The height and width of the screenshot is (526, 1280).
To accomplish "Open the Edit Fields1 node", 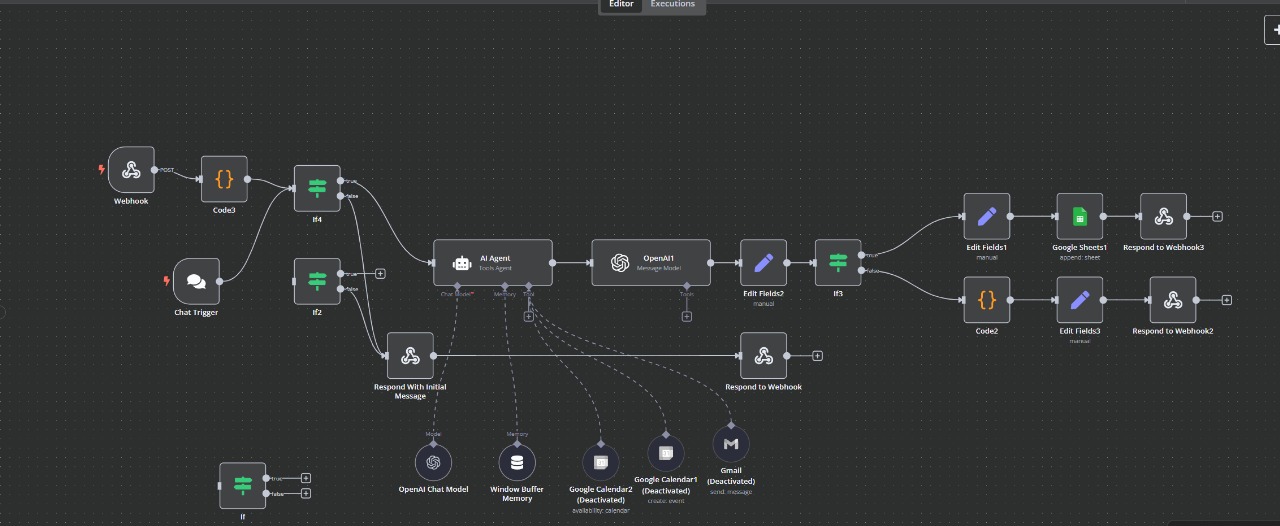I will 987,216.
